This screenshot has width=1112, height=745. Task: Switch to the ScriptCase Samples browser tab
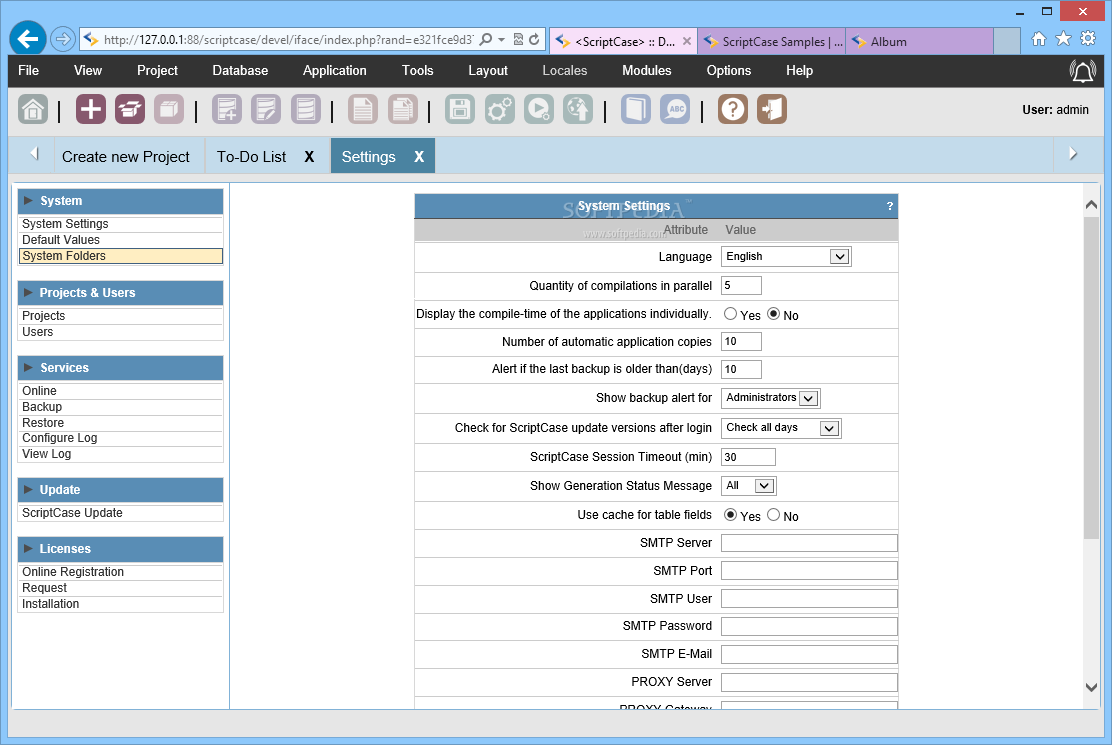(x=772, y=42)
